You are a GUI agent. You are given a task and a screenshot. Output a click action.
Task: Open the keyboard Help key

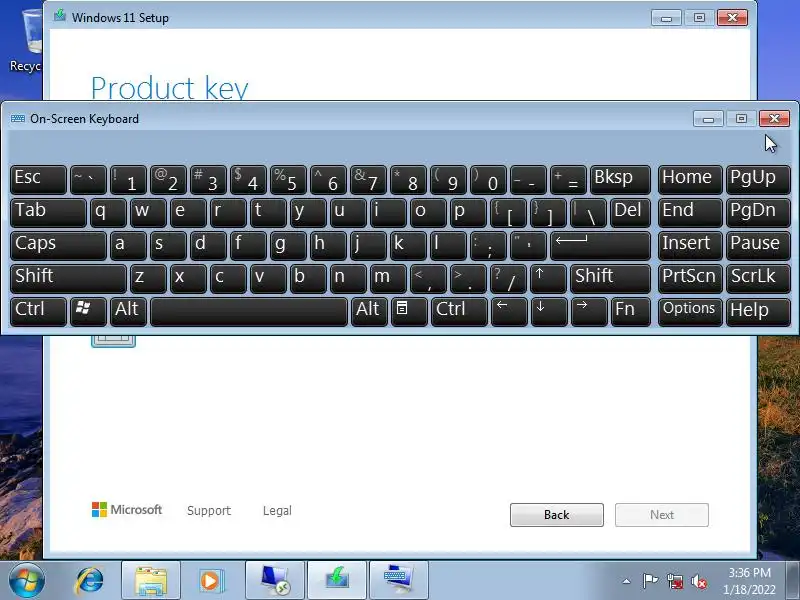[x=758, y=311]
